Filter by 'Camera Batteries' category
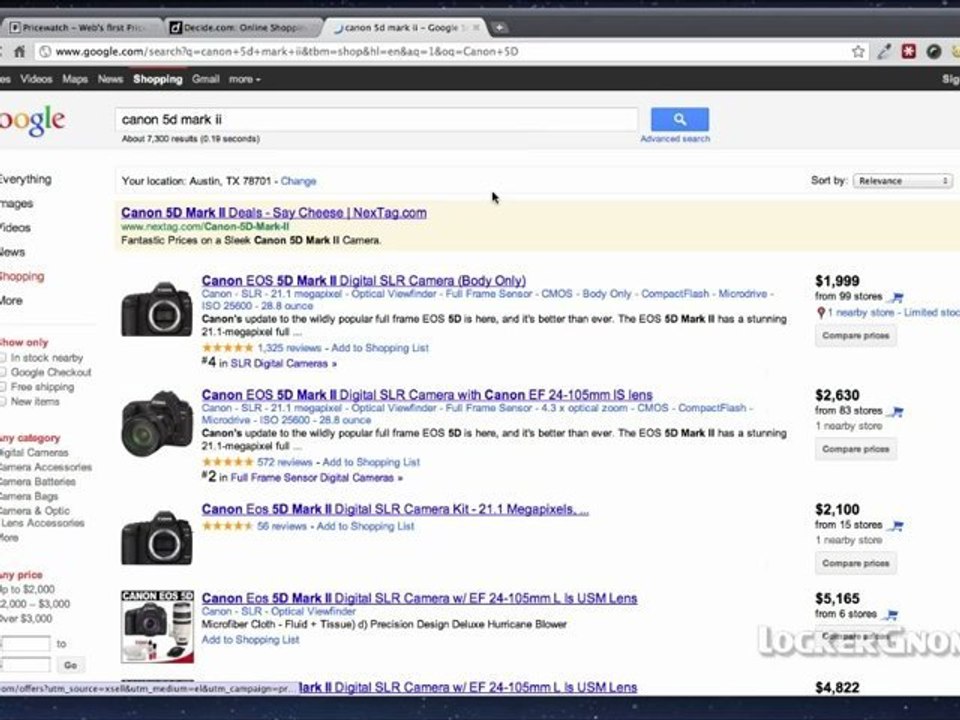This screenshot has height=720, width=960. coord(37,482)
